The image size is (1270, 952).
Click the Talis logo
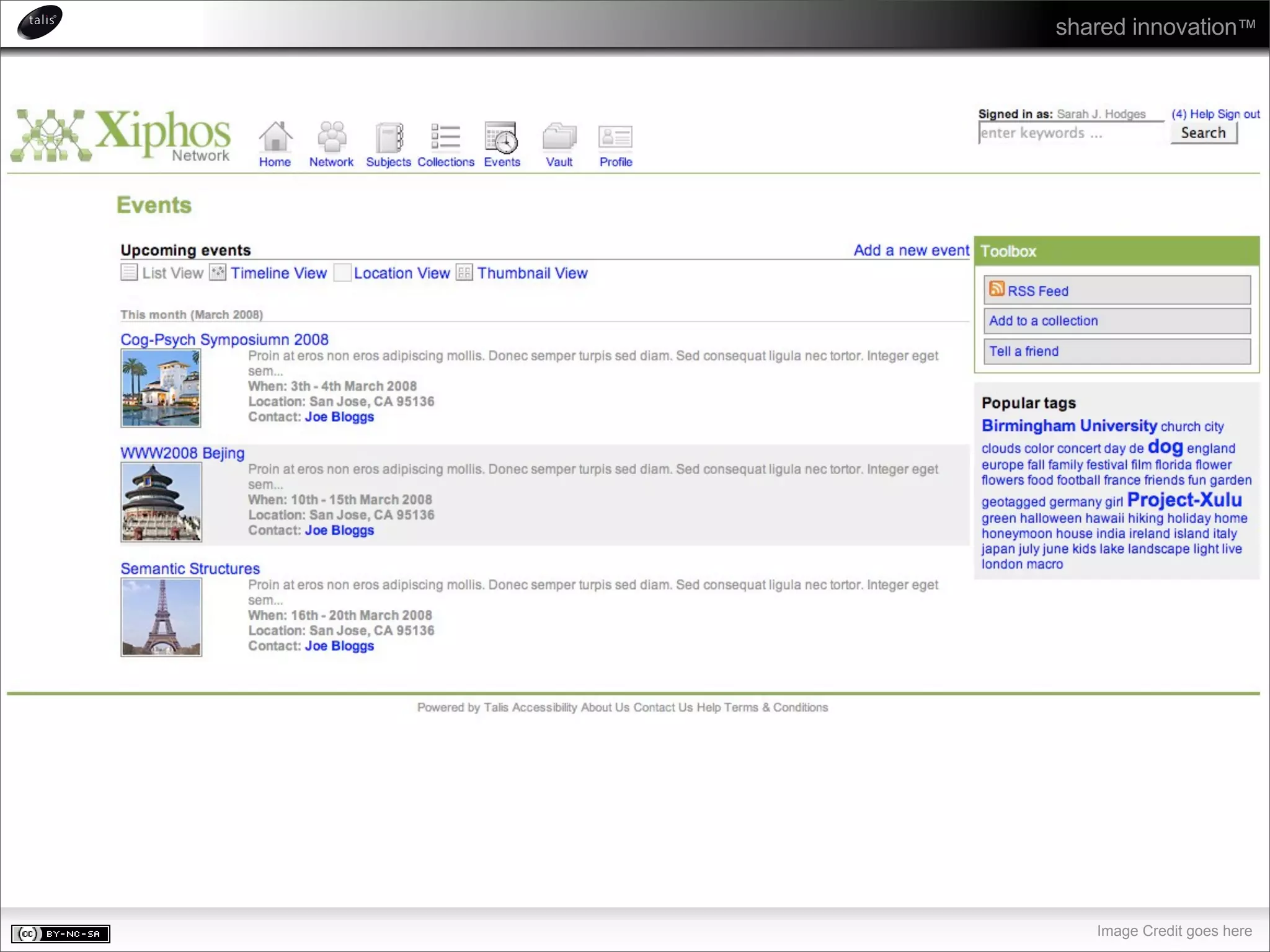tap(40, 22)
